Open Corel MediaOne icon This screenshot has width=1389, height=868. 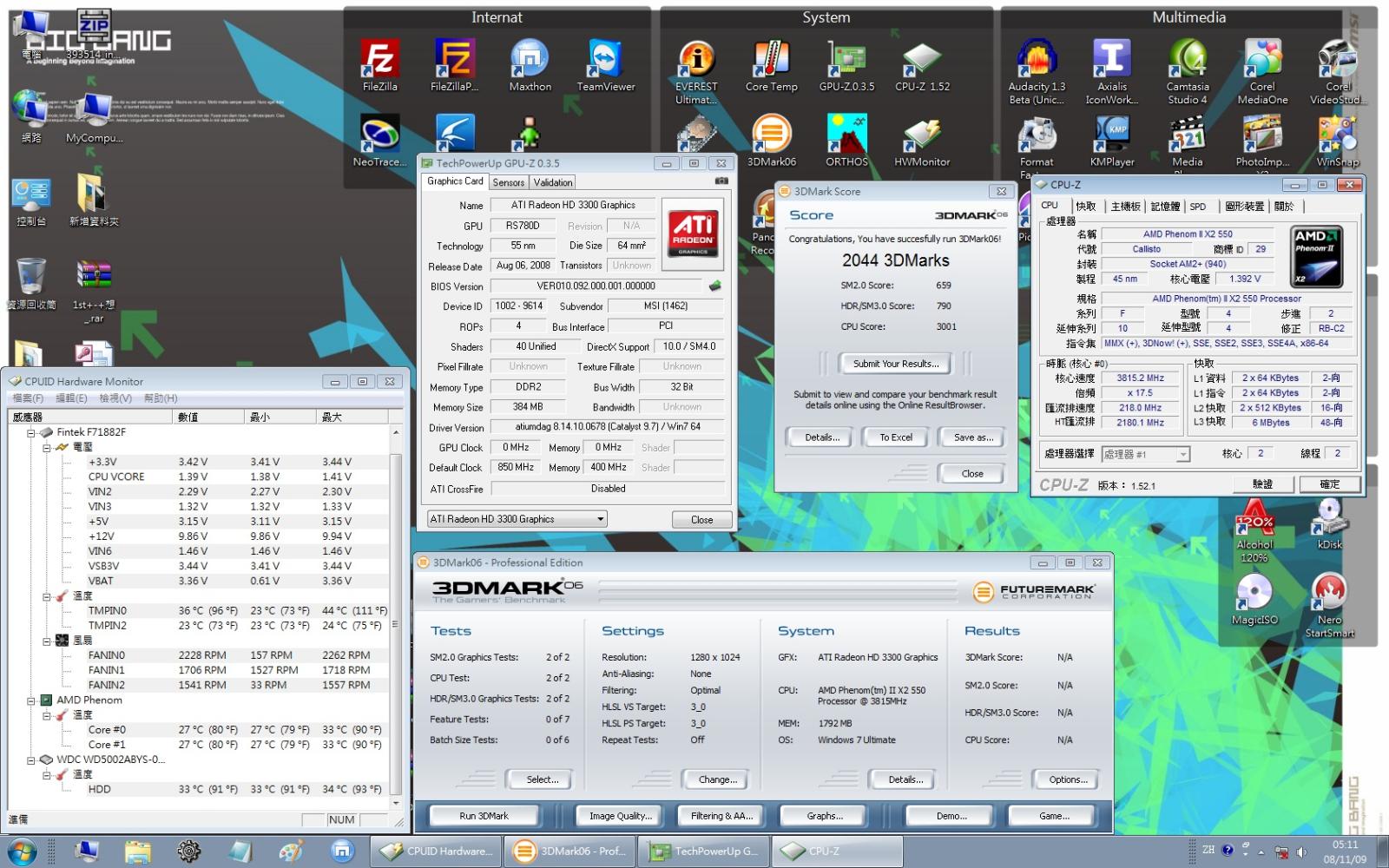(1262, 73)
